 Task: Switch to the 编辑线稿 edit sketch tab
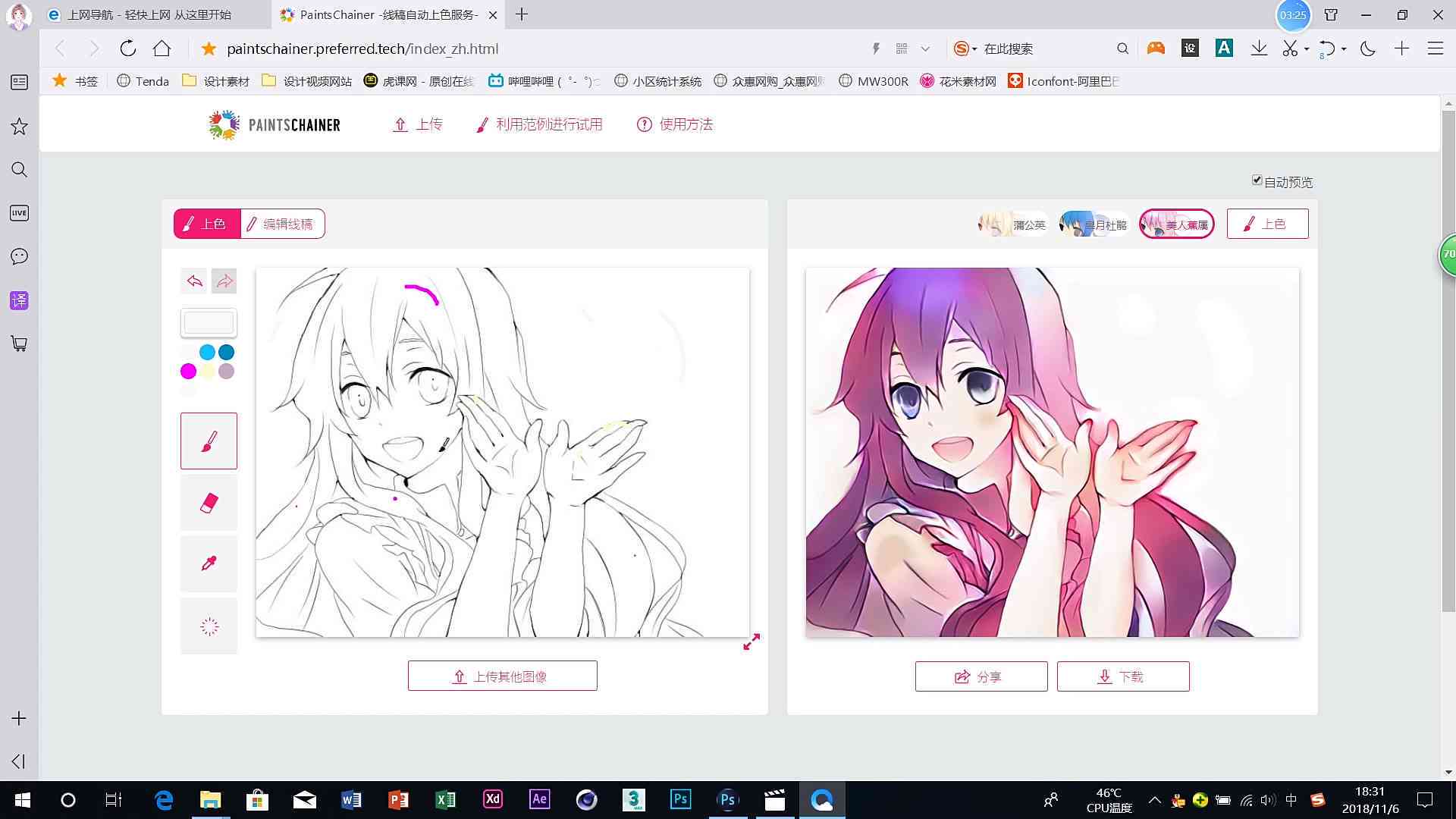[282, 224]
